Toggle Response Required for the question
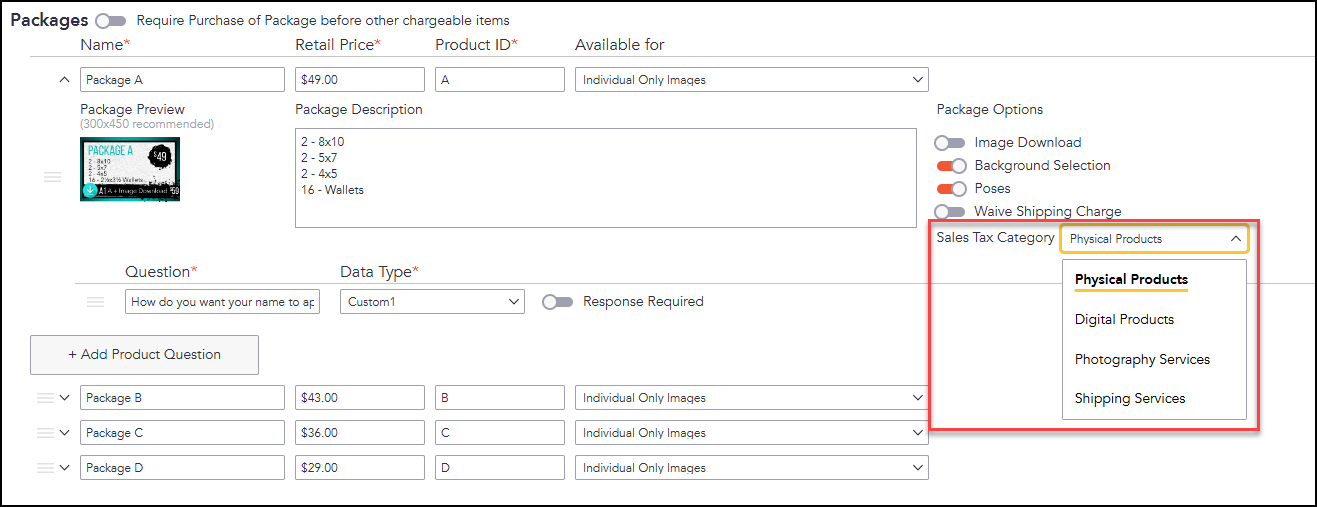Image resolution: width=1317 pixels, height=507 pixels. pos(557,302)
